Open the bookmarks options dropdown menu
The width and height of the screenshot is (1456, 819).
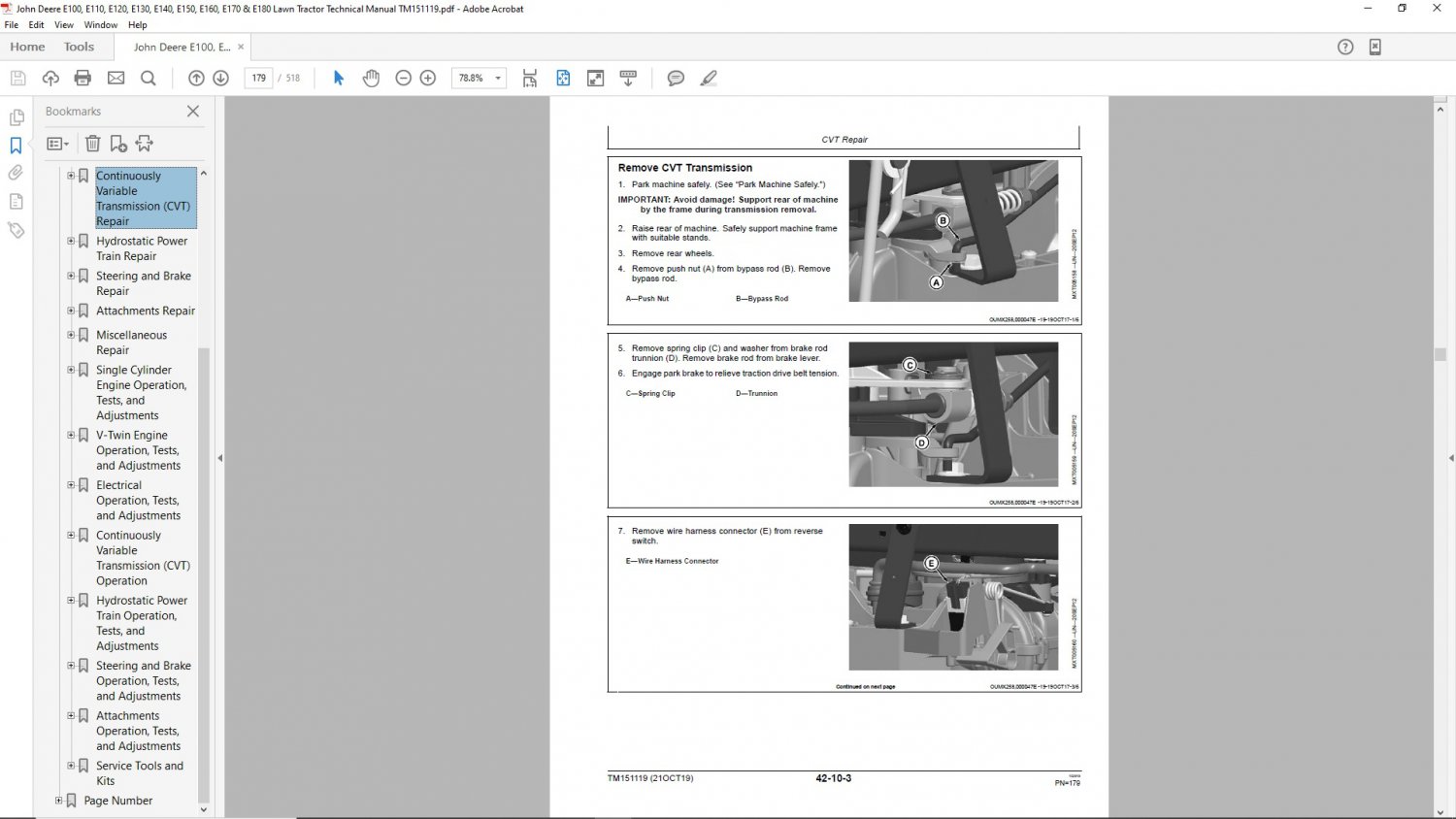coord(58,144)
